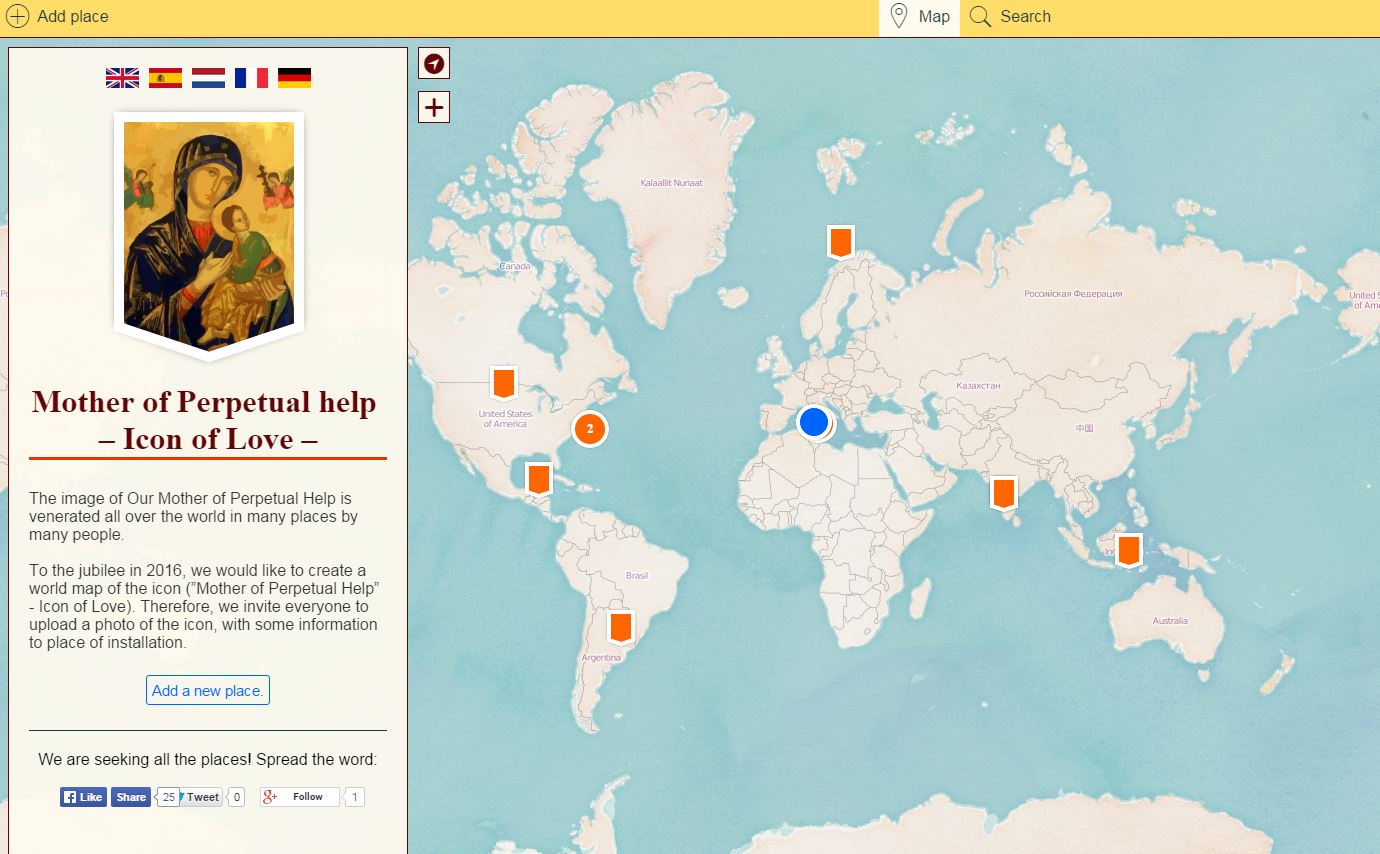Click the Facebook Like button
The height and width of the screenshot is (854, 1380).
coord(83,797)
